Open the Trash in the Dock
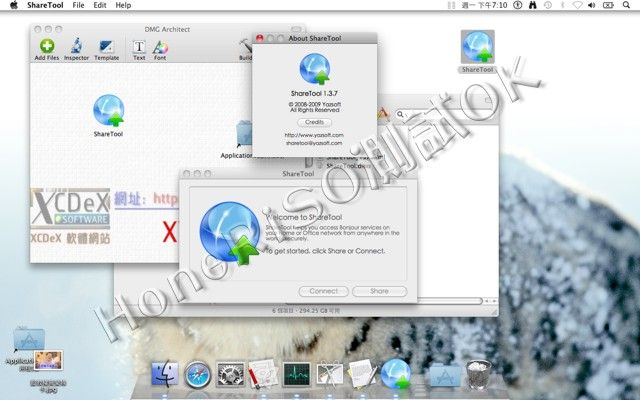 (x=479, y=375)
